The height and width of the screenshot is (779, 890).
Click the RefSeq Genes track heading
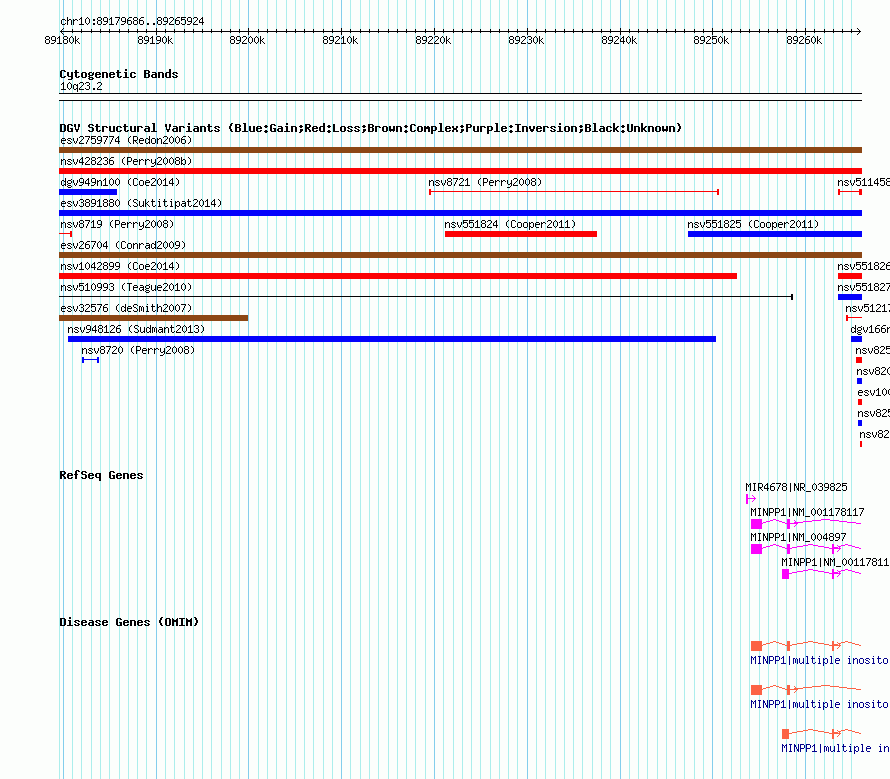tap(101, 475)
